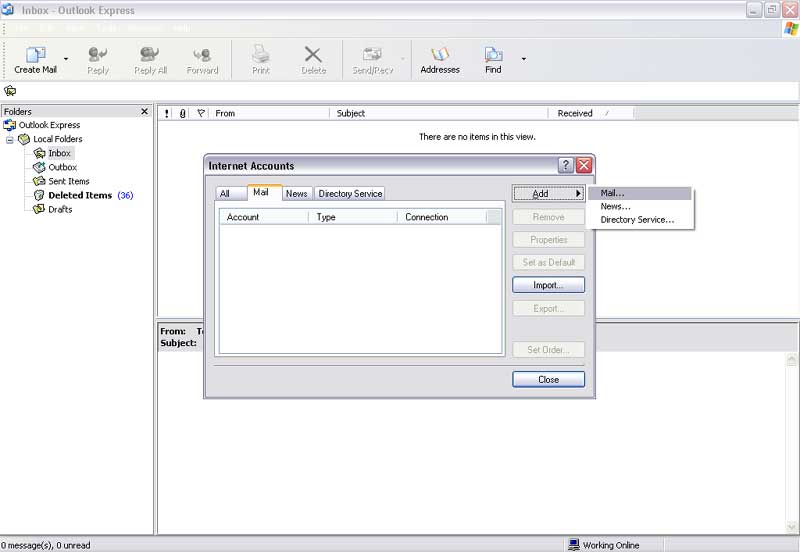800x552 pixels.
Task: Click the Forward toolbar icon
Action: [x=203, y=60]
